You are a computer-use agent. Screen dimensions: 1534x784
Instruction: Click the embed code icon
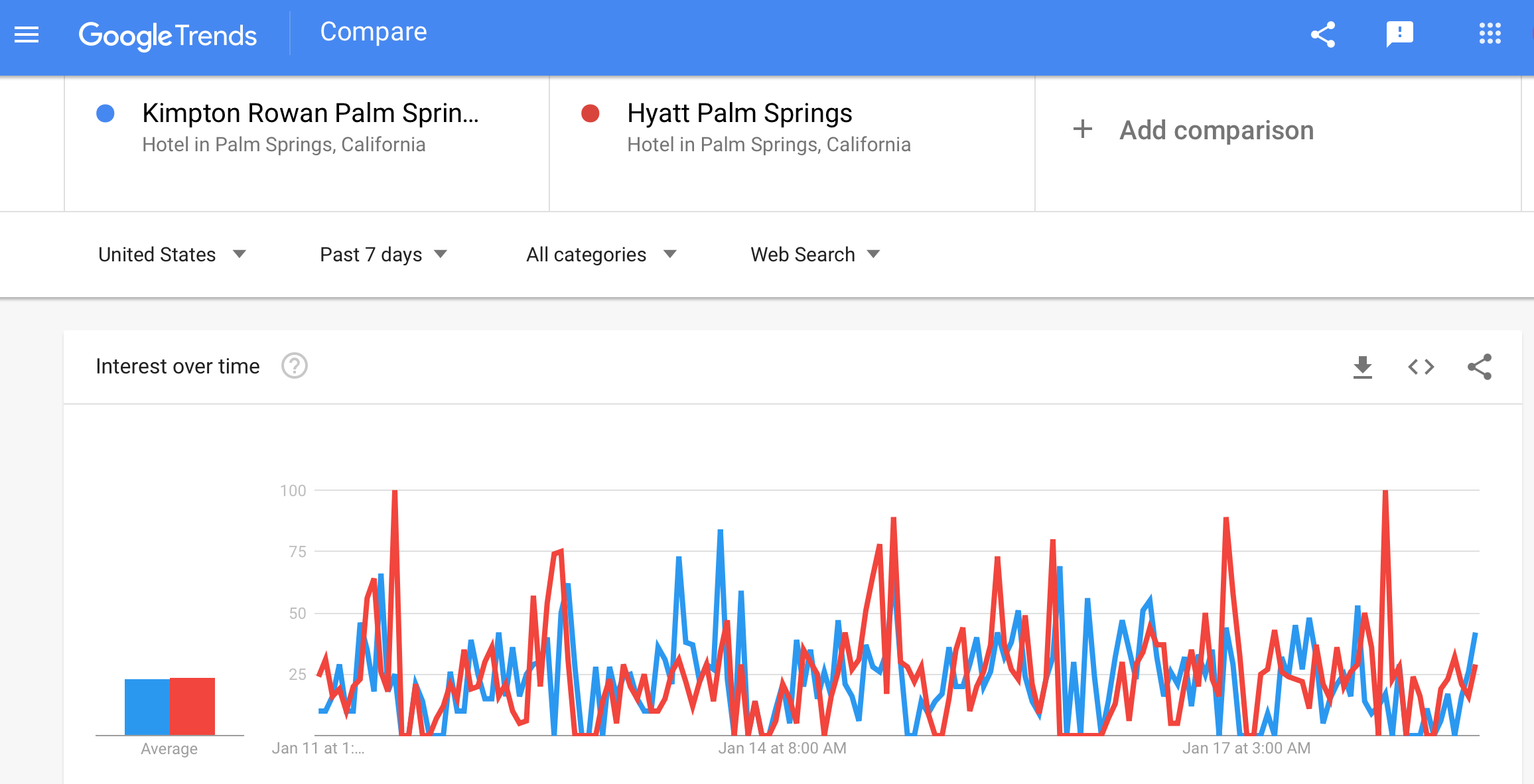coord(1421,367)
